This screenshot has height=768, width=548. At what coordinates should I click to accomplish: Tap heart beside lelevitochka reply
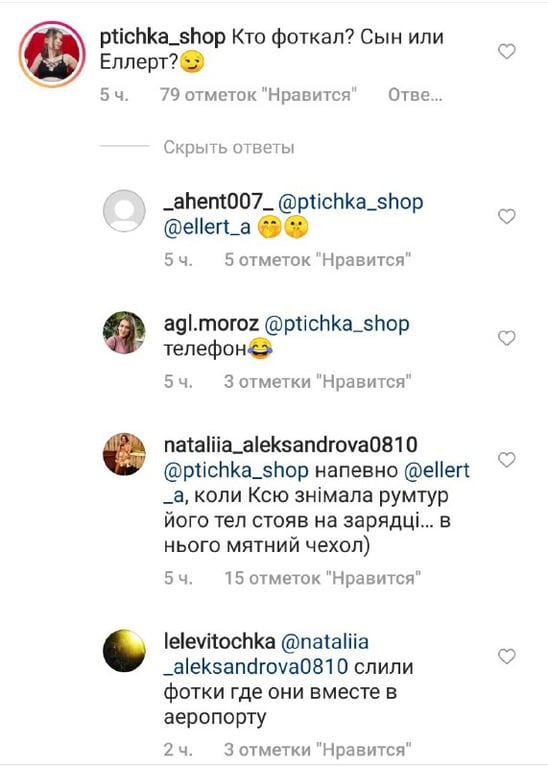[507, 656]
